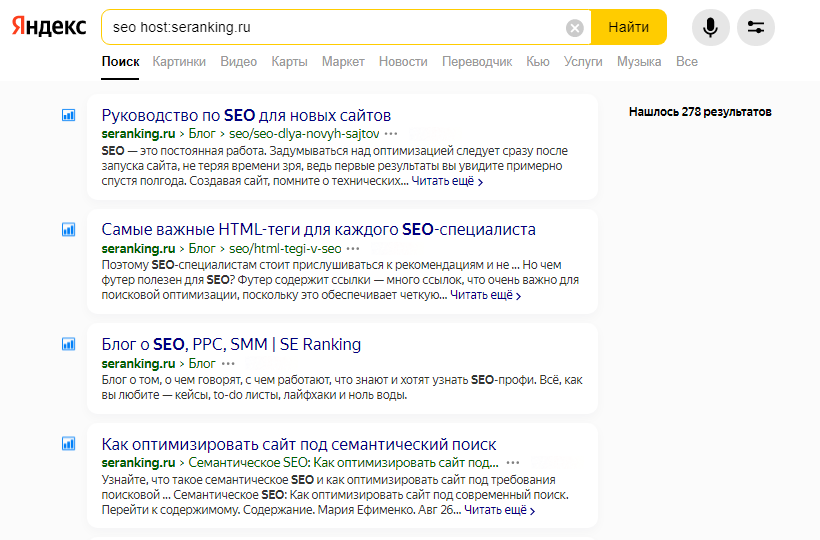This screenshot has height=540, width=820.
Task: Open three-dots menu of html-tegi-v-seo result
Action: [353, 249]
